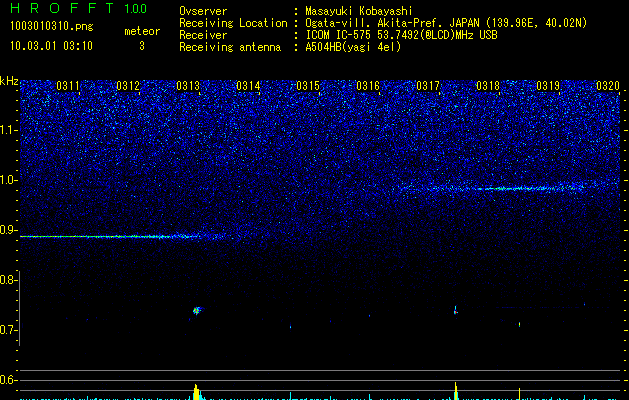
Task: Click the yellow power spike after 0317
Action: click(x=456, y=391)
